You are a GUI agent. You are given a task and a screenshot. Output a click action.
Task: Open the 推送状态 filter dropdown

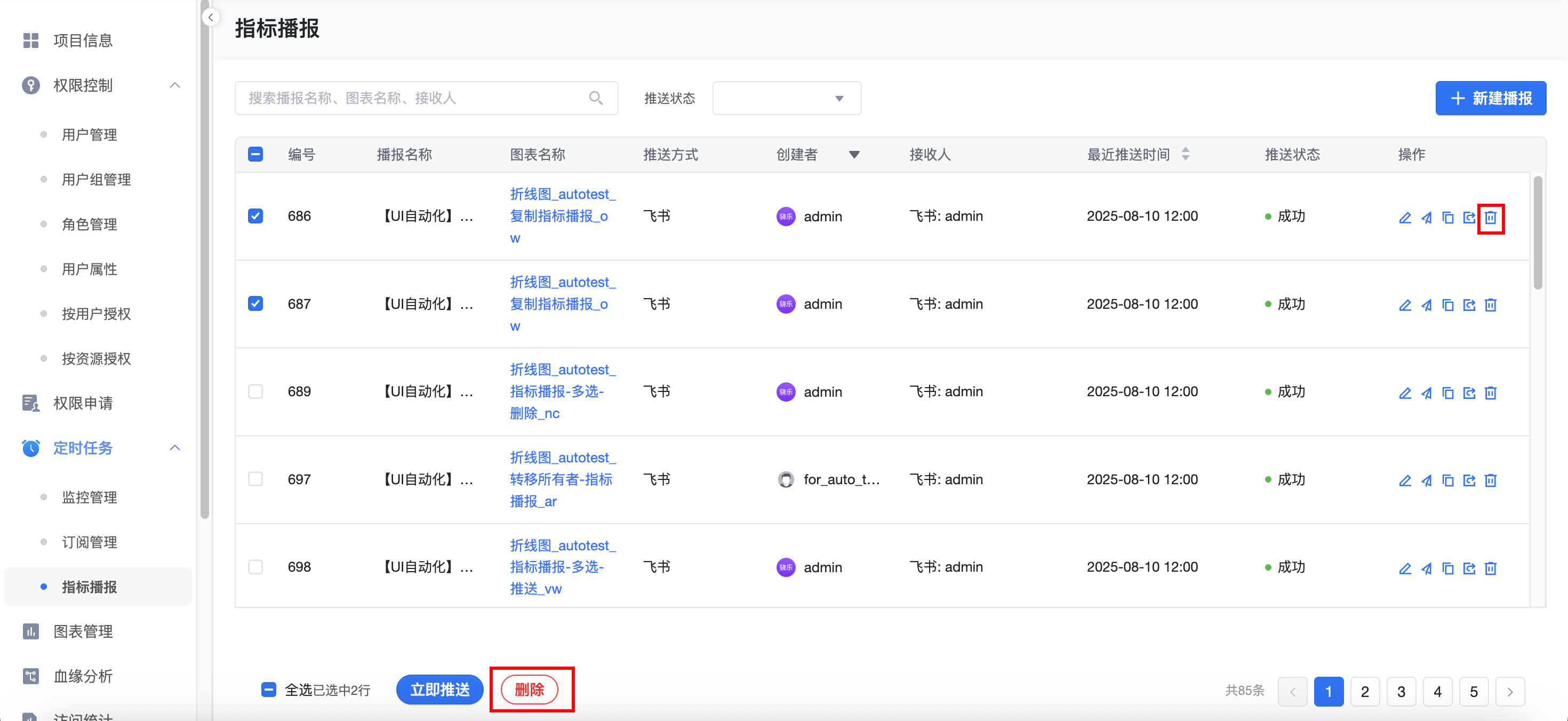pos(787,98)
